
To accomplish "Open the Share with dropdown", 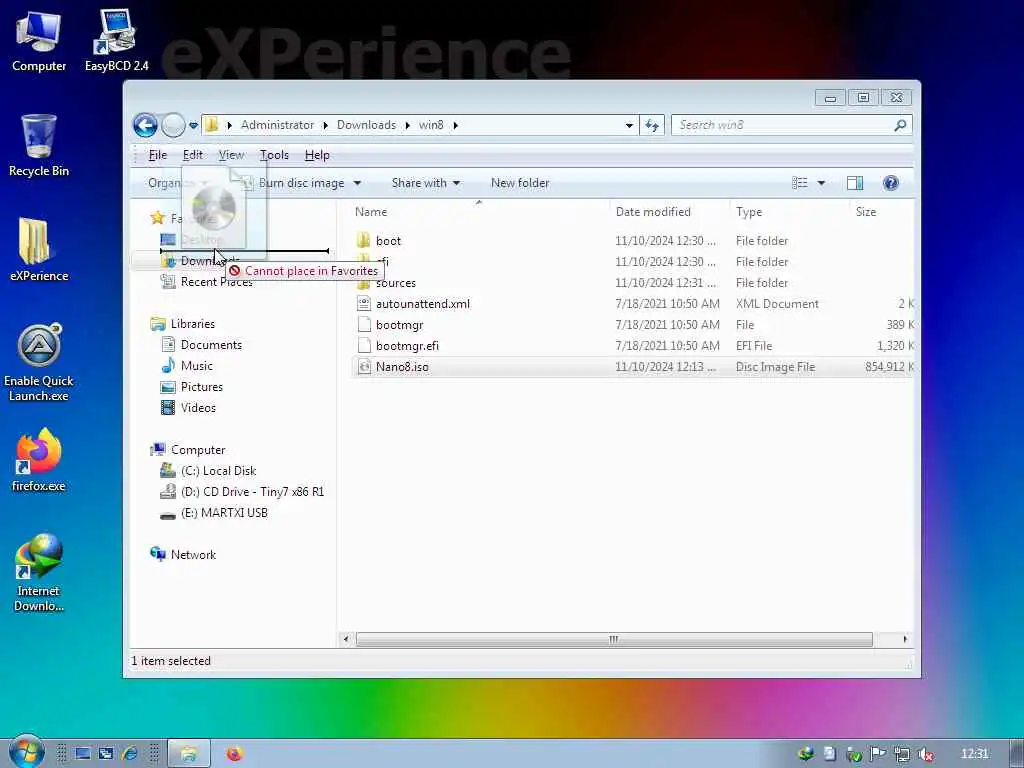I will coord(426,183).
